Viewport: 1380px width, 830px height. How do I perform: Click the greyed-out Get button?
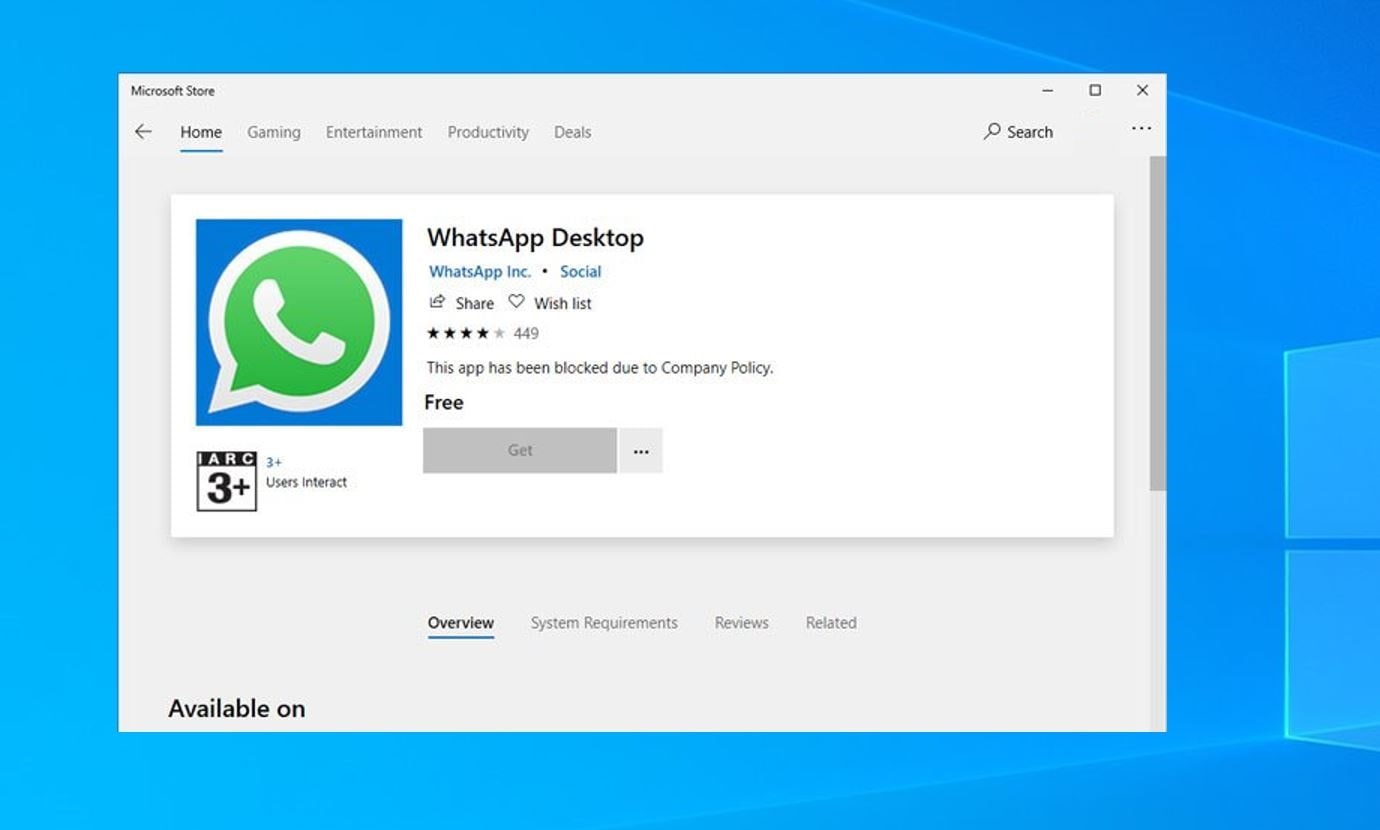[x=520, y=450]
